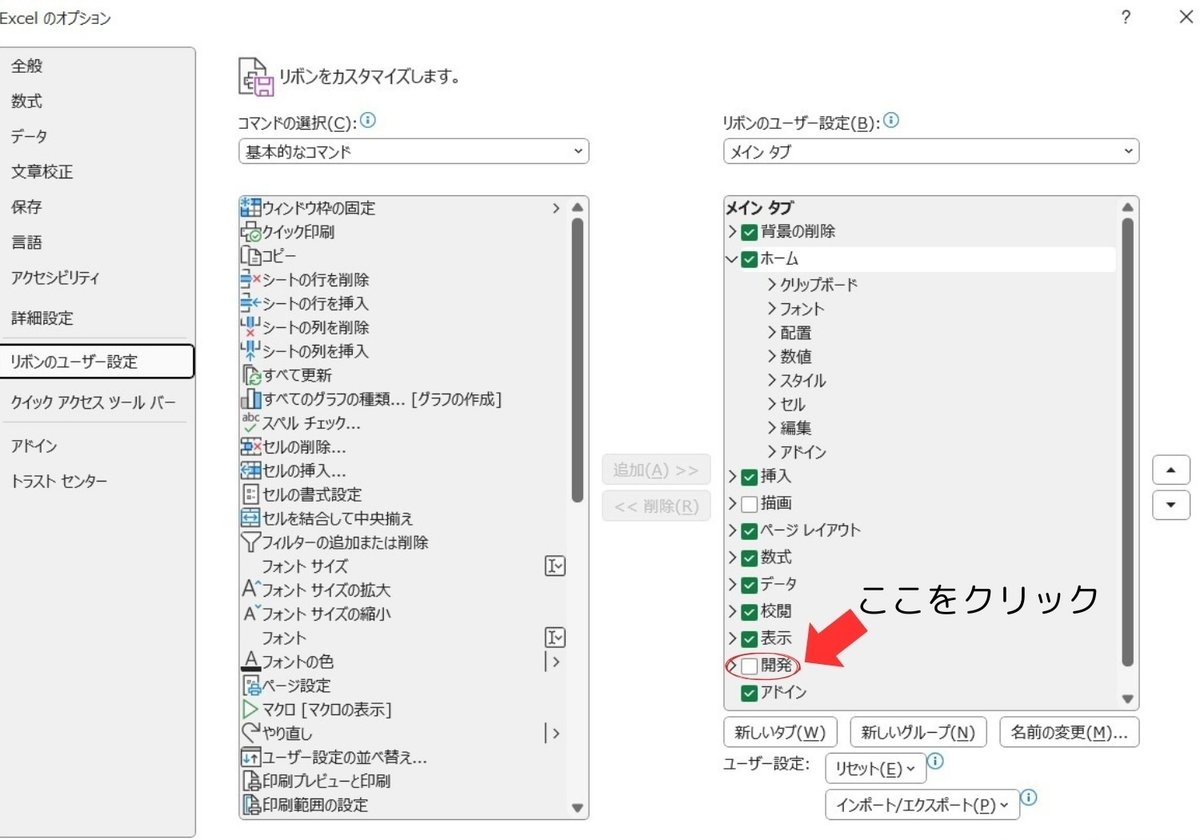Select the ページ設定 page setup icon
Viewport: 1200px width, 840px height.
pos(251,686)
